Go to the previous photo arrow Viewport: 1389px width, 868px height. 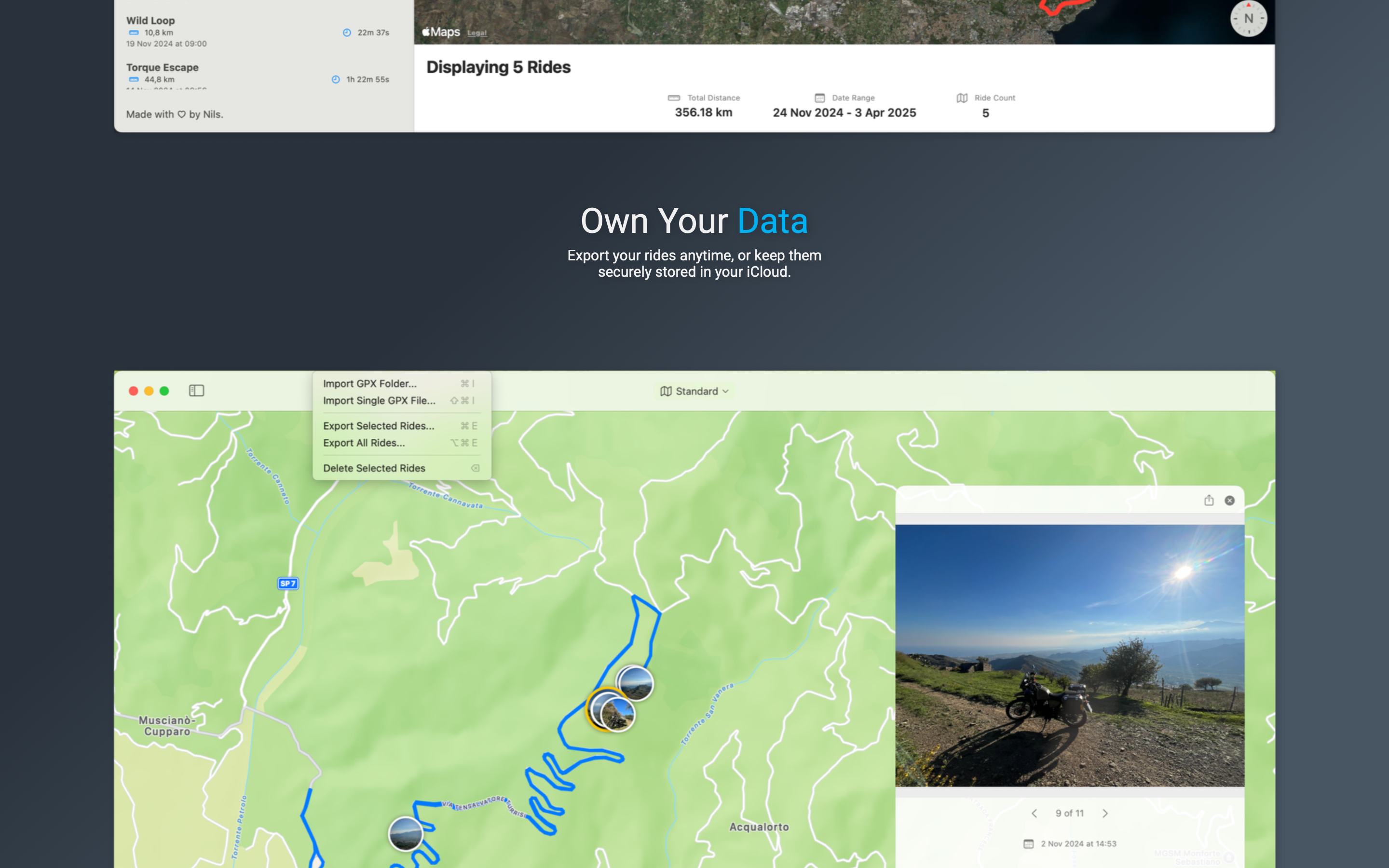1035,814
